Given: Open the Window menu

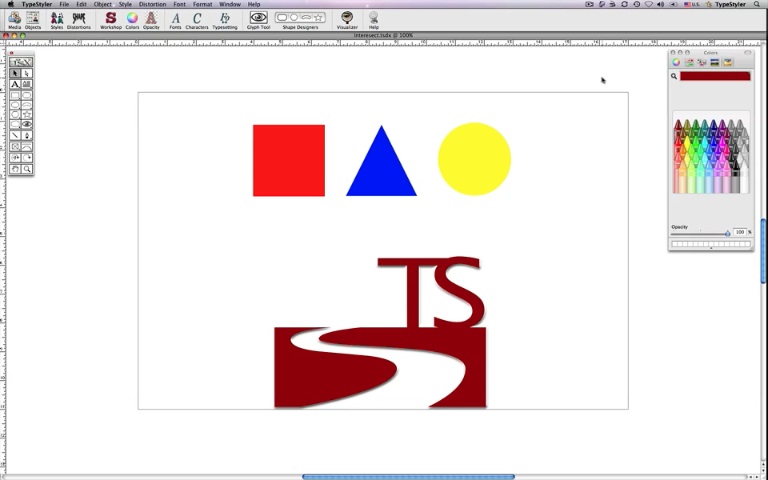Looking at the screenshot, I should [x=230, y=4].
